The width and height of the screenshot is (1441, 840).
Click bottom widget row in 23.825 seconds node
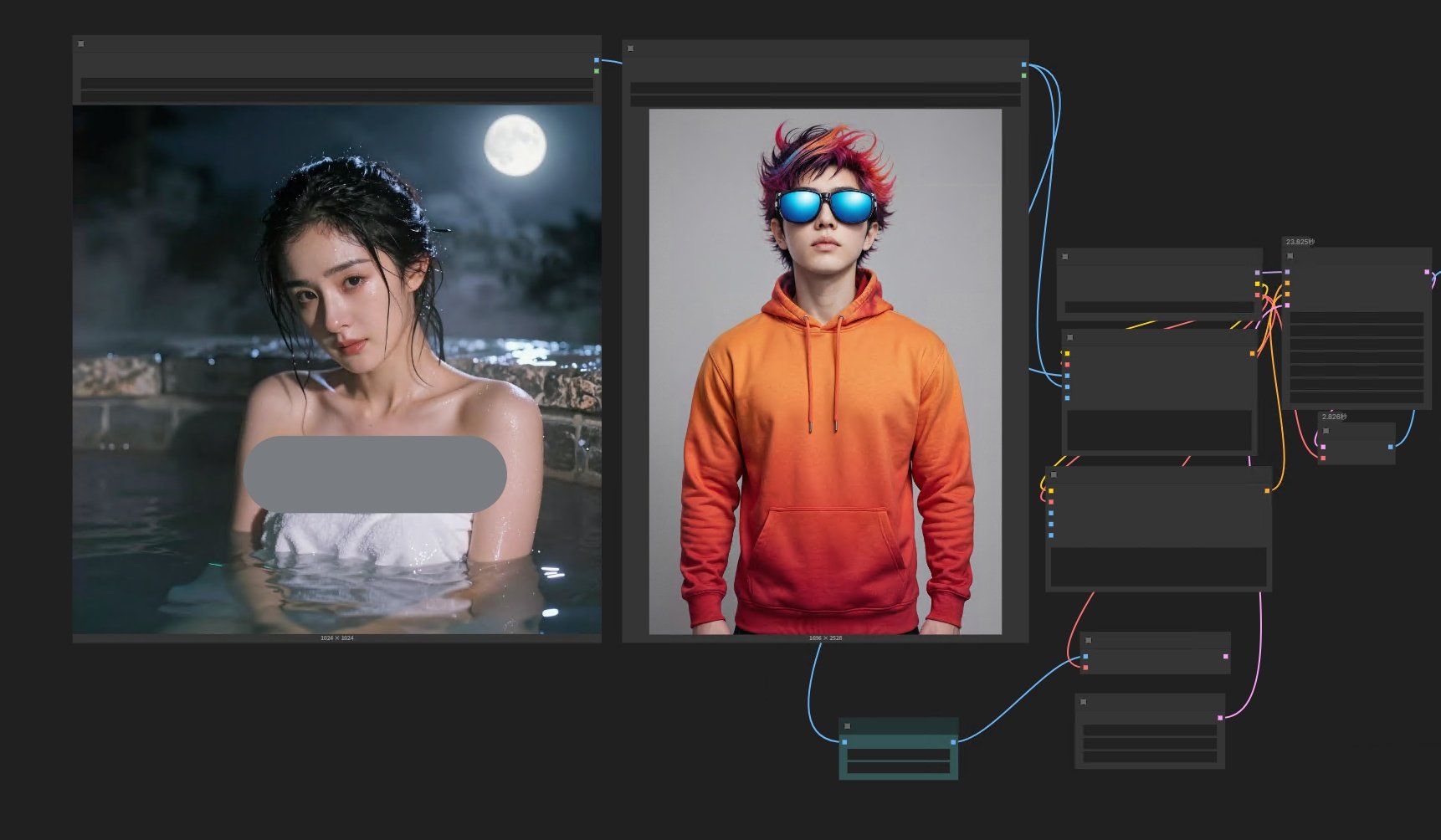(1356, 397)
